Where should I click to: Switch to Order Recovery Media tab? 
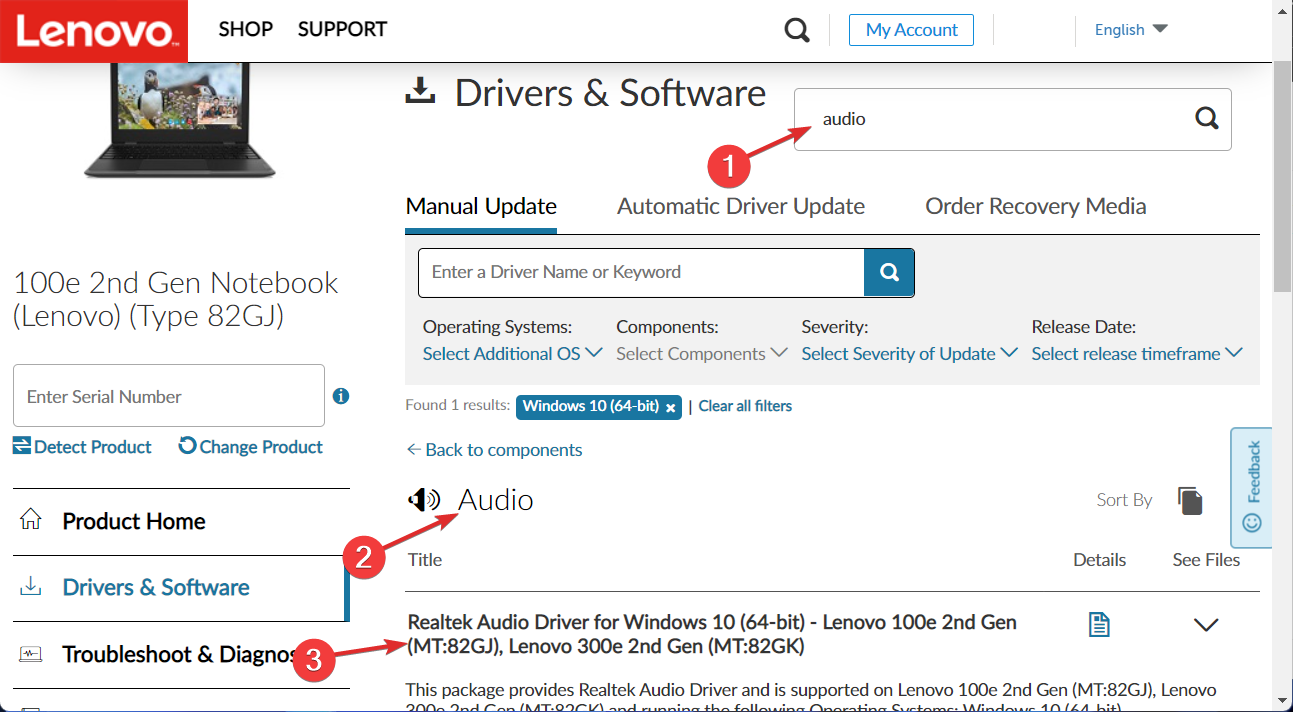tap(1036, 207)
